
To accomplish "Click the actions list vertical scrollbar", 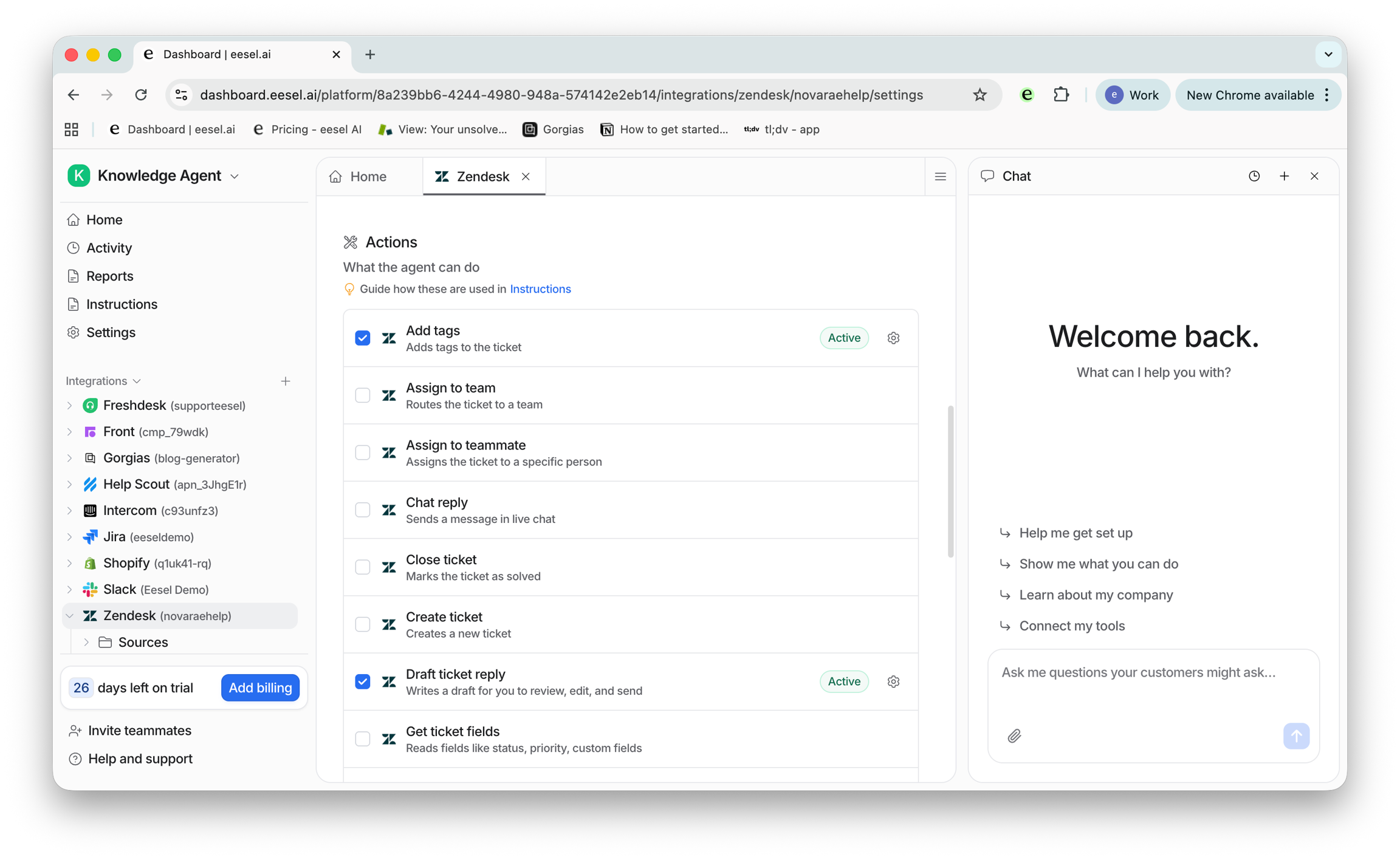I will pos(950,482).
